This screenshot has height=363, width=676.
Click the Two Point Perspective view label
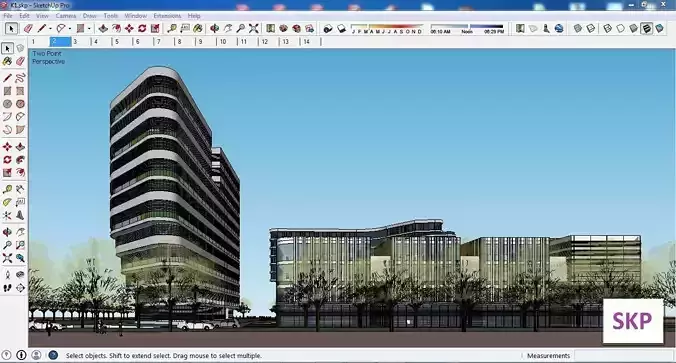[x=48, y=57]
